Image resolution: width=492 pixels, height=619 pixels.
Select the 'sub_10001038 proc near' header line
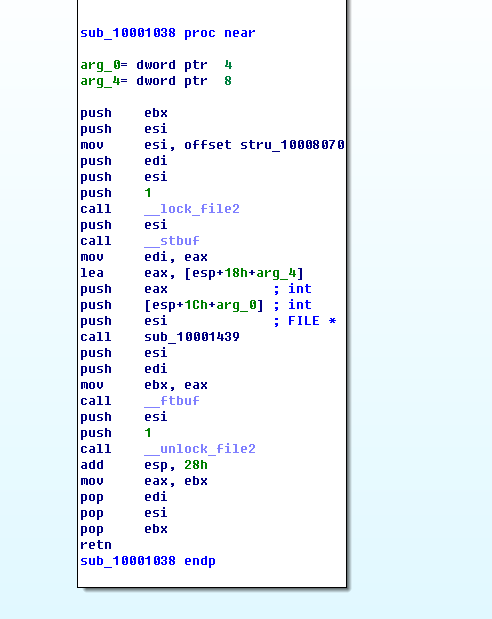(x=168, y=33)
